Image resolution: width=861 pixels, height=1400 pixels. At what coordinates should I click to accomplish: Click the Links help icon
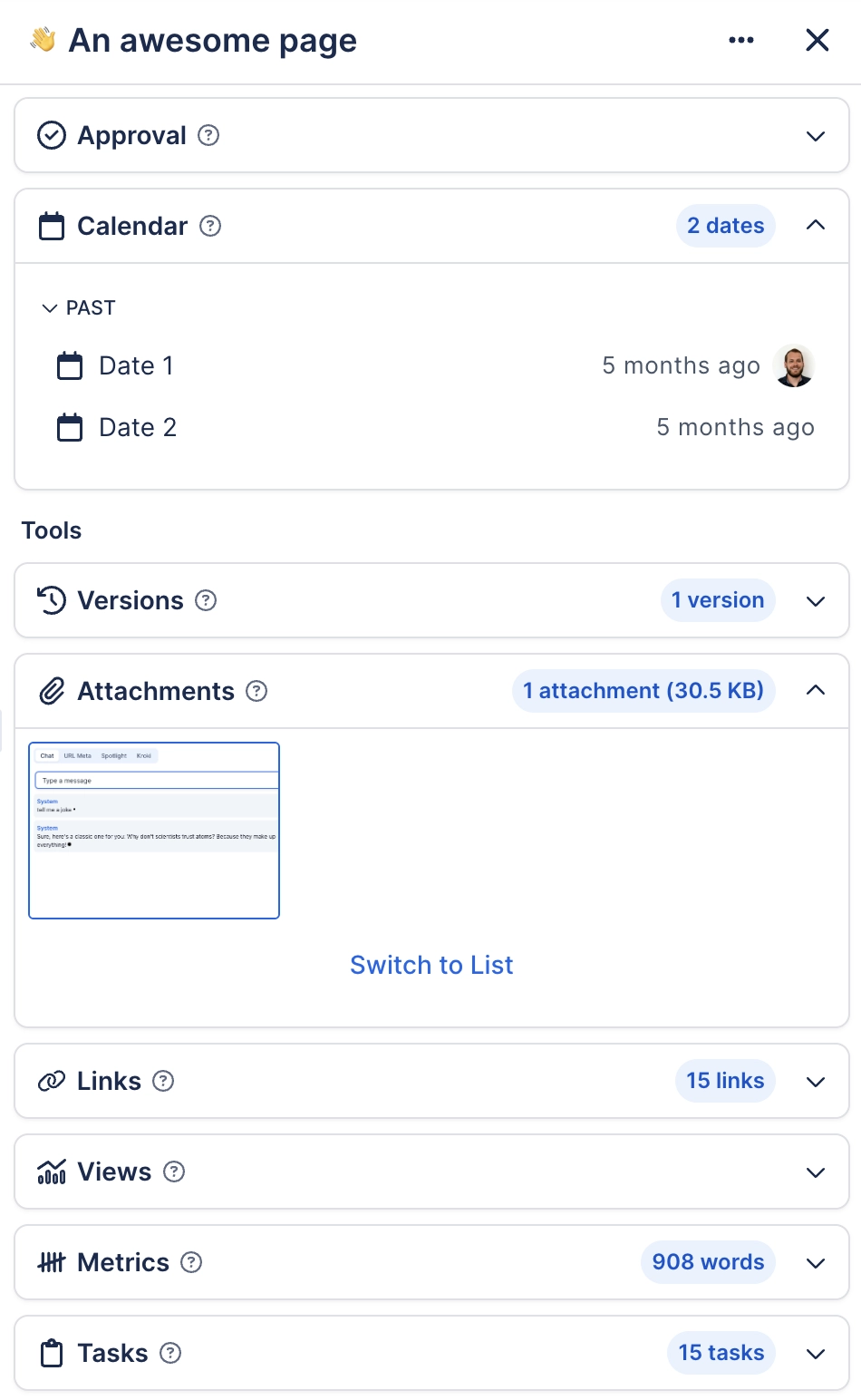tap(163, 1081)
